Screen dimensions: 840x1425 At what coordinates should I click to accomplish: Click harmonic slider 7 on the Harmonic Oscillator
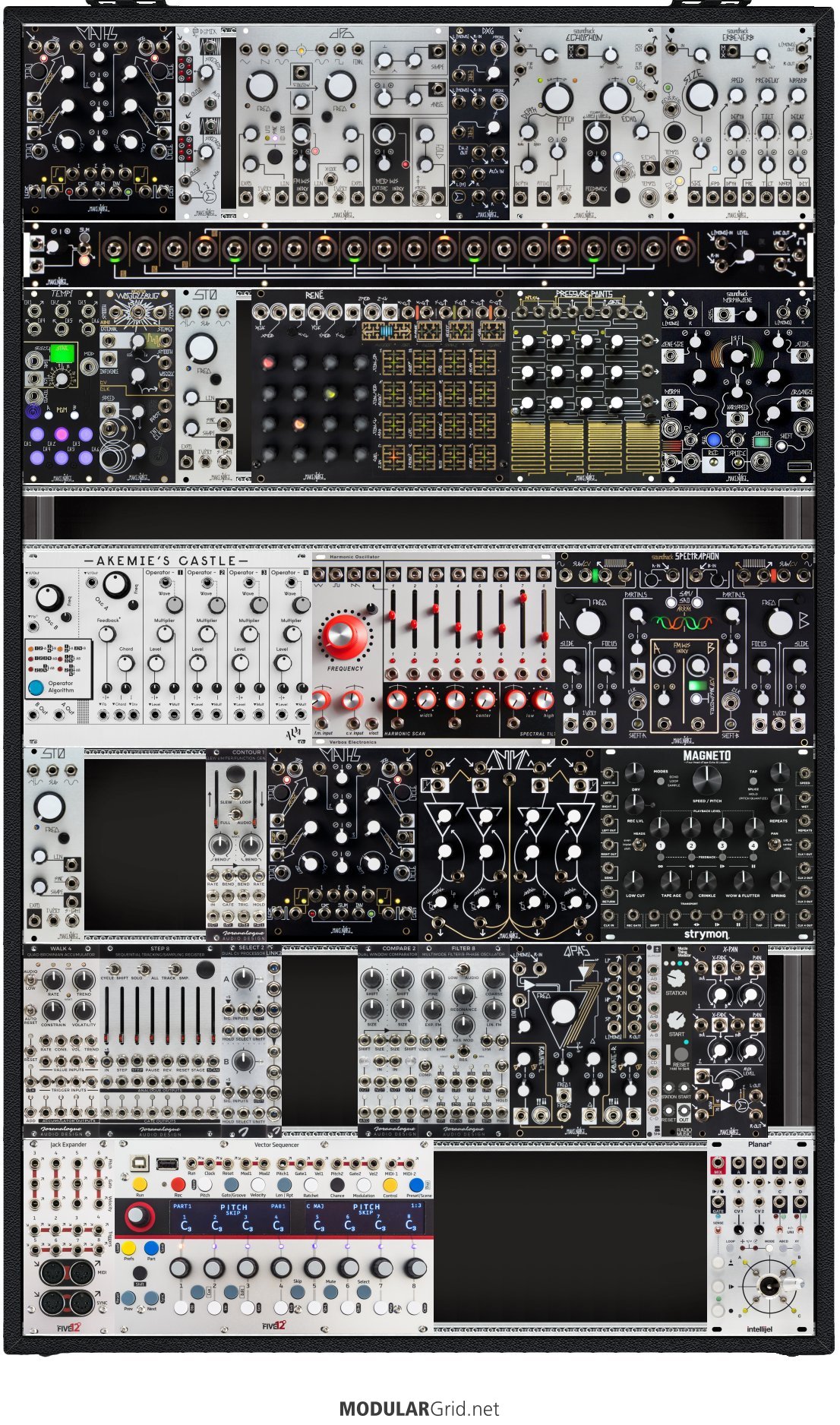(x=523, y=619)
